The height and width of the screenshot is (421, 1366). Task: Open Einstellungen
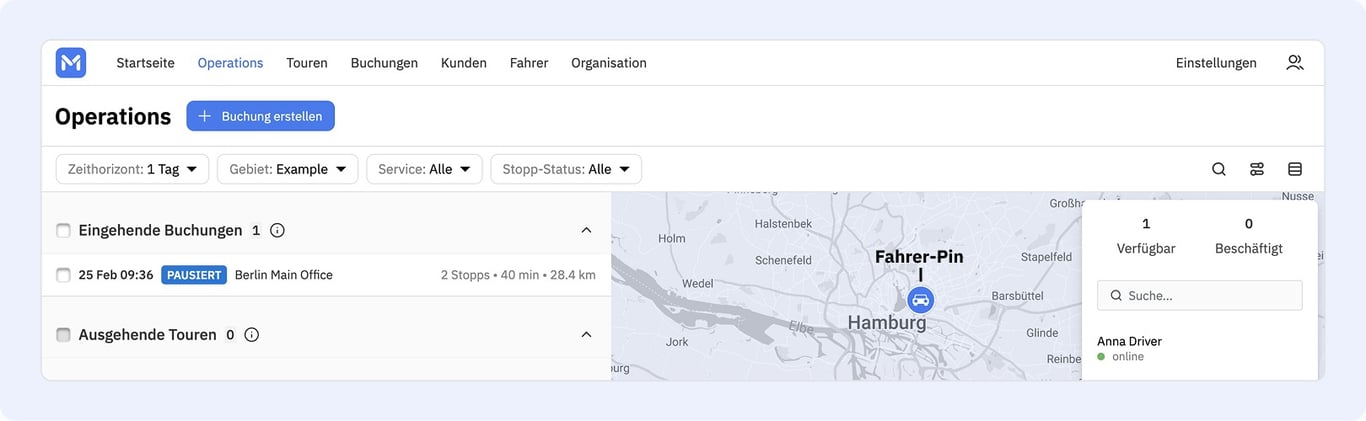point(1216,63)
